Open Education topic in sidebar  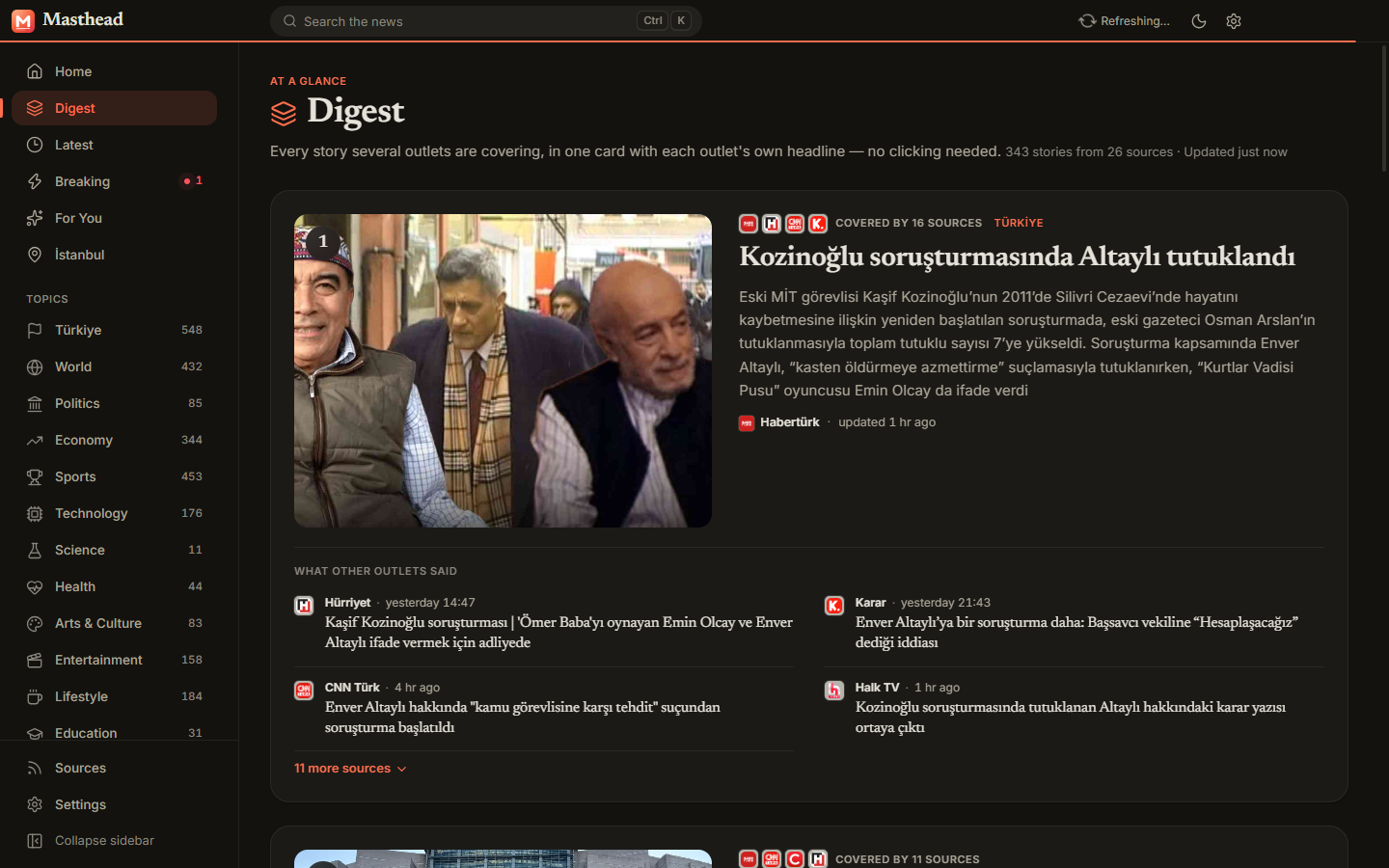(x=114, y=731)
